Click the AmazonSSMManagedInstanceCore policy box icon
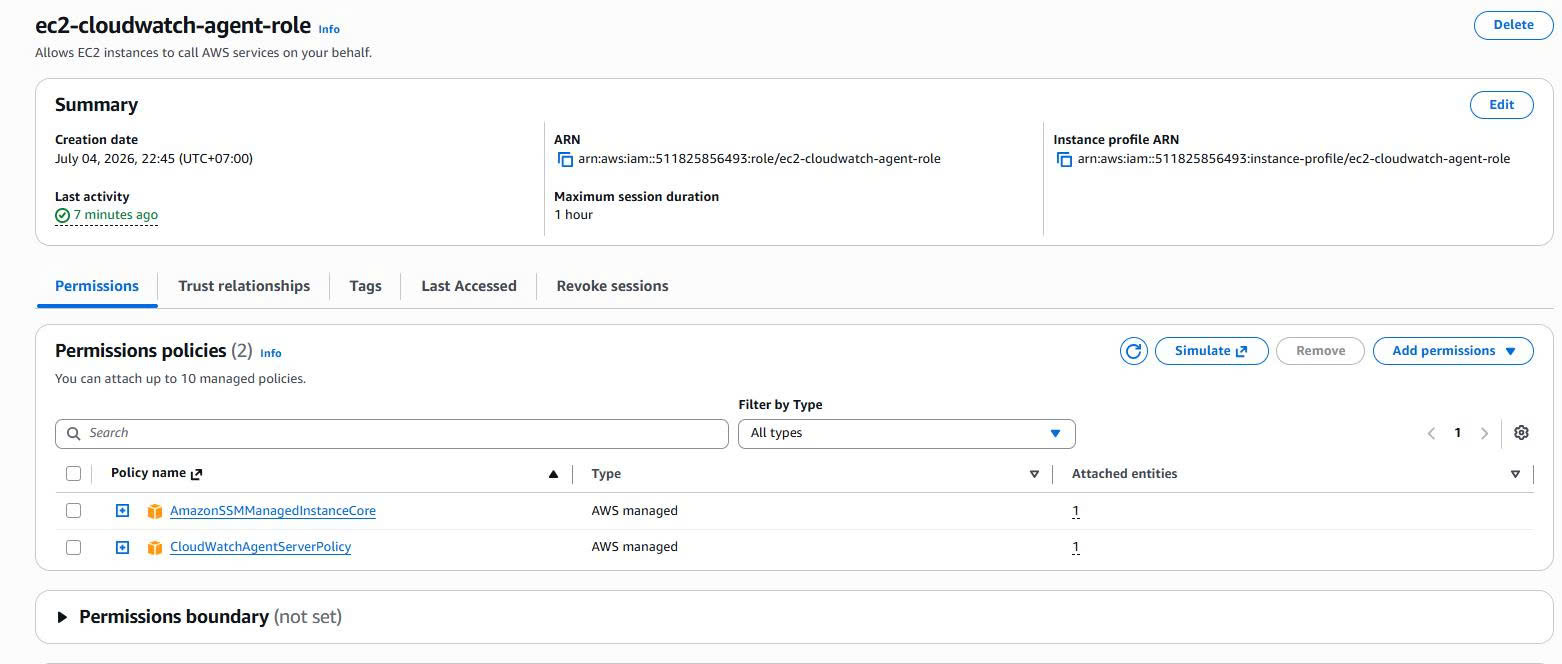1562x664 pixels. coord(154,511)
